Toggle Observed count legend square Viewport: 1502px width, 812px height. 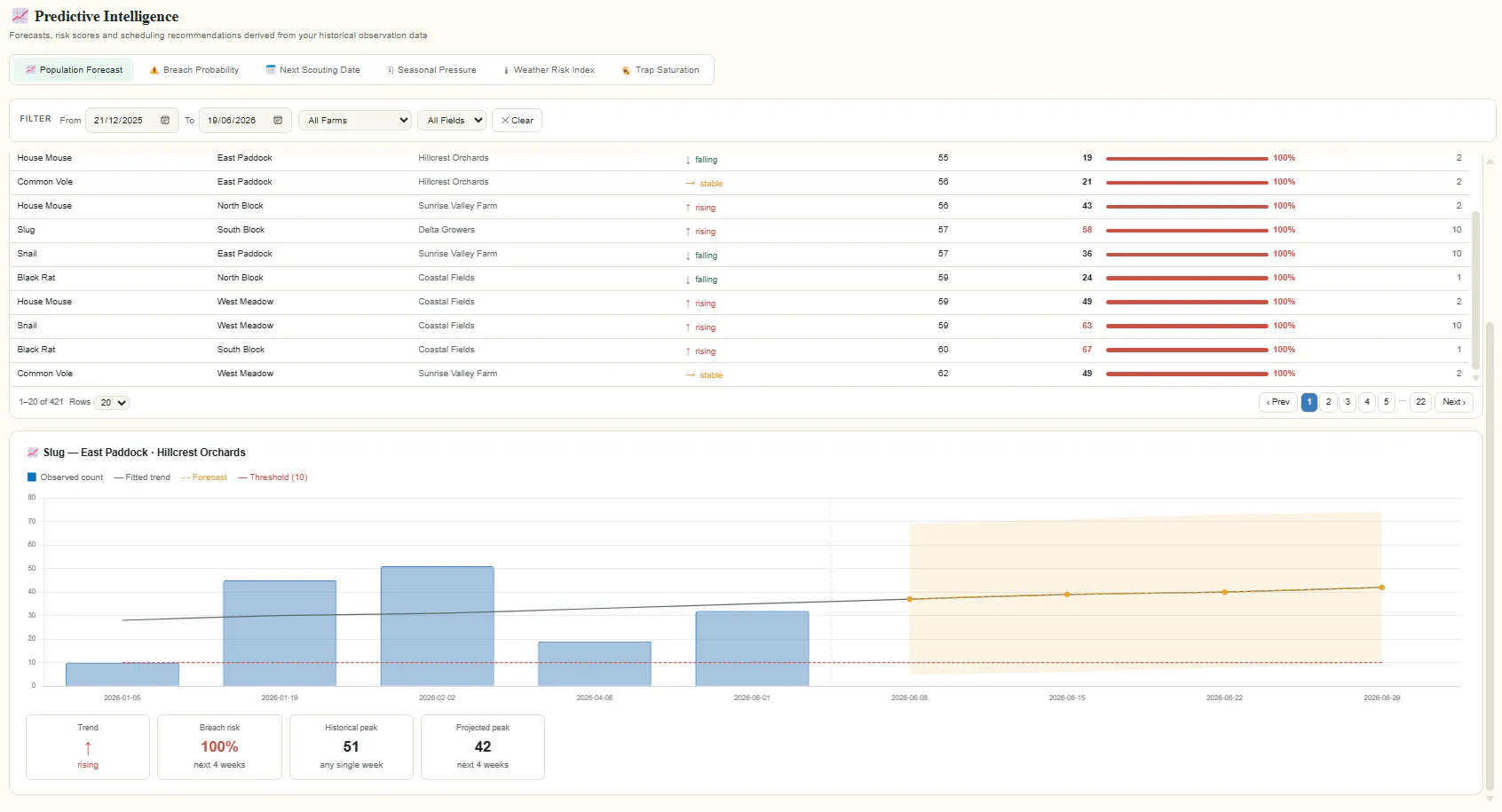pos(32,477)
